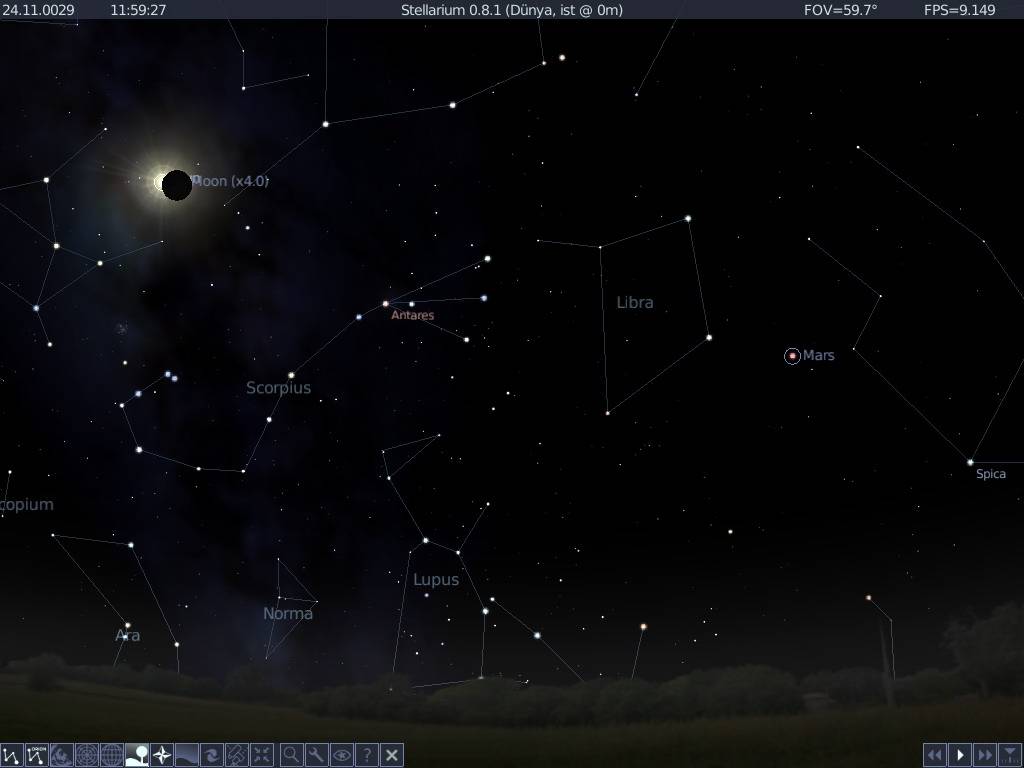
Task: Toggle atmosphere rendering
Action: tap(187, 754)
